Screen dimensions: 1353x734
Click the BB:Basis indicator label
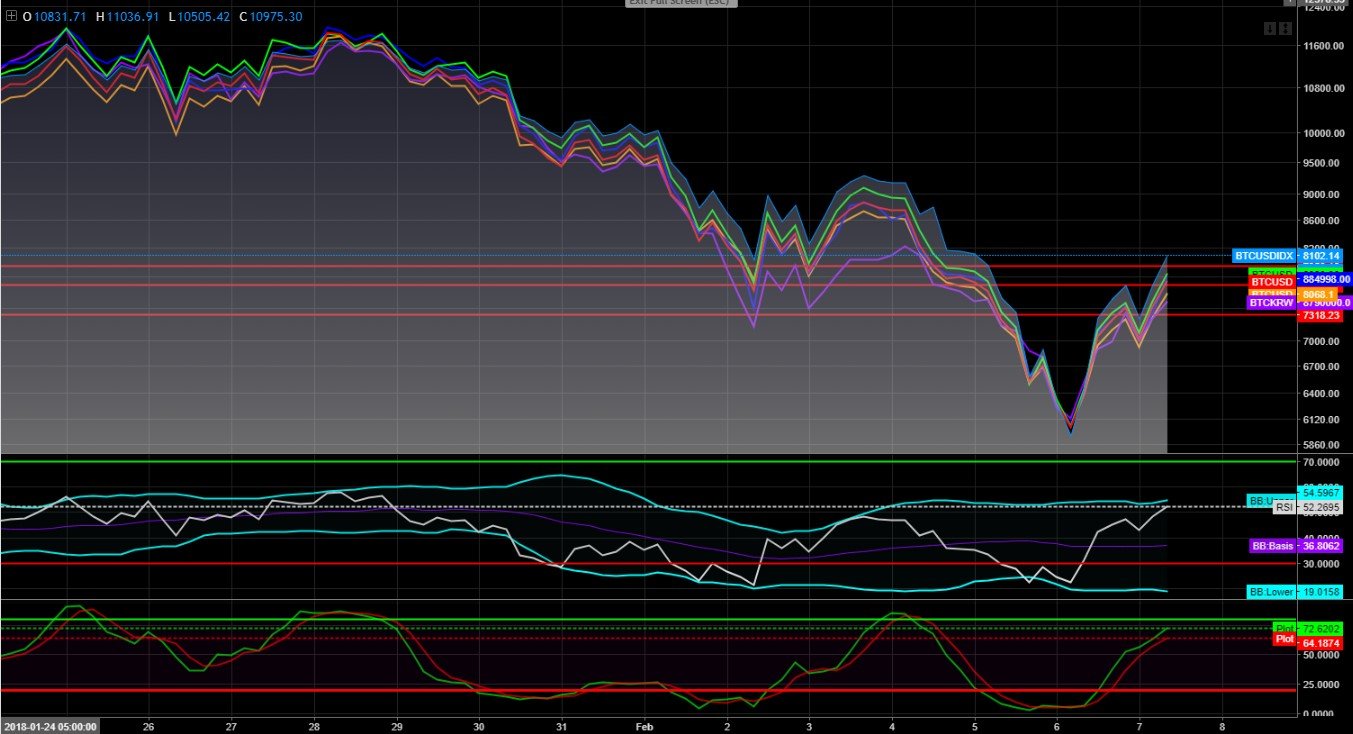coord(1272,546)
